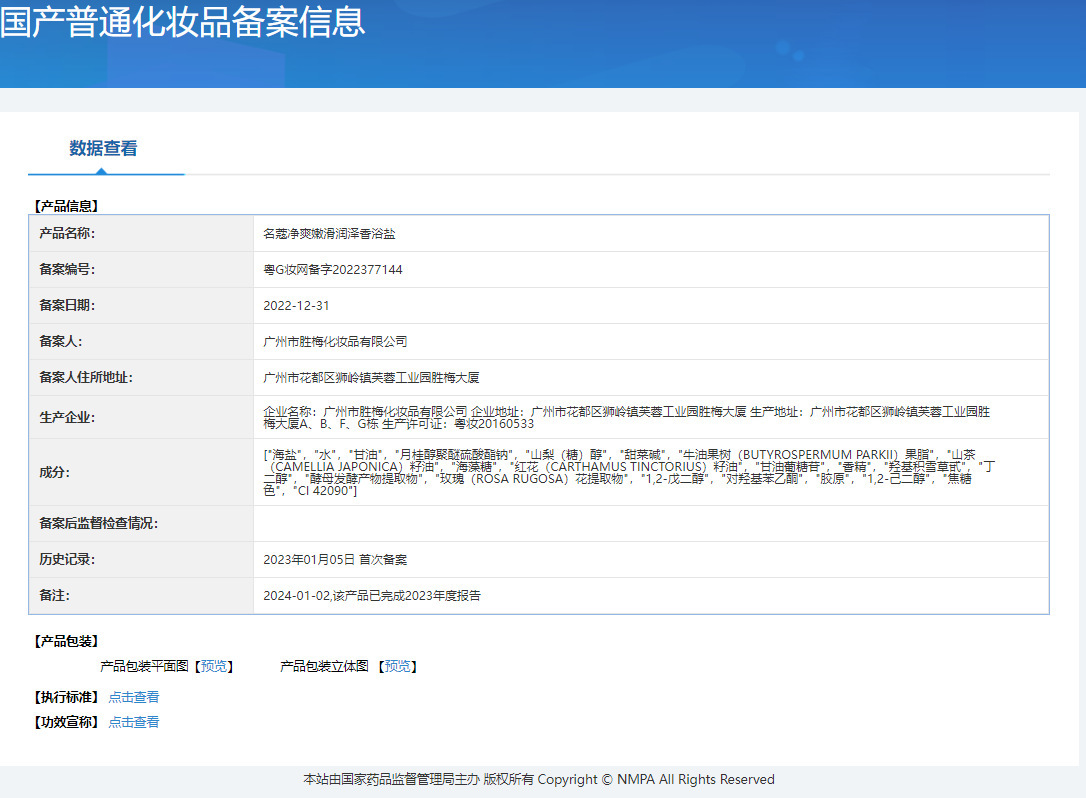
Task: Select the 产品包装立体图 label
Action: pyautogui.click(x=324, y=666)
